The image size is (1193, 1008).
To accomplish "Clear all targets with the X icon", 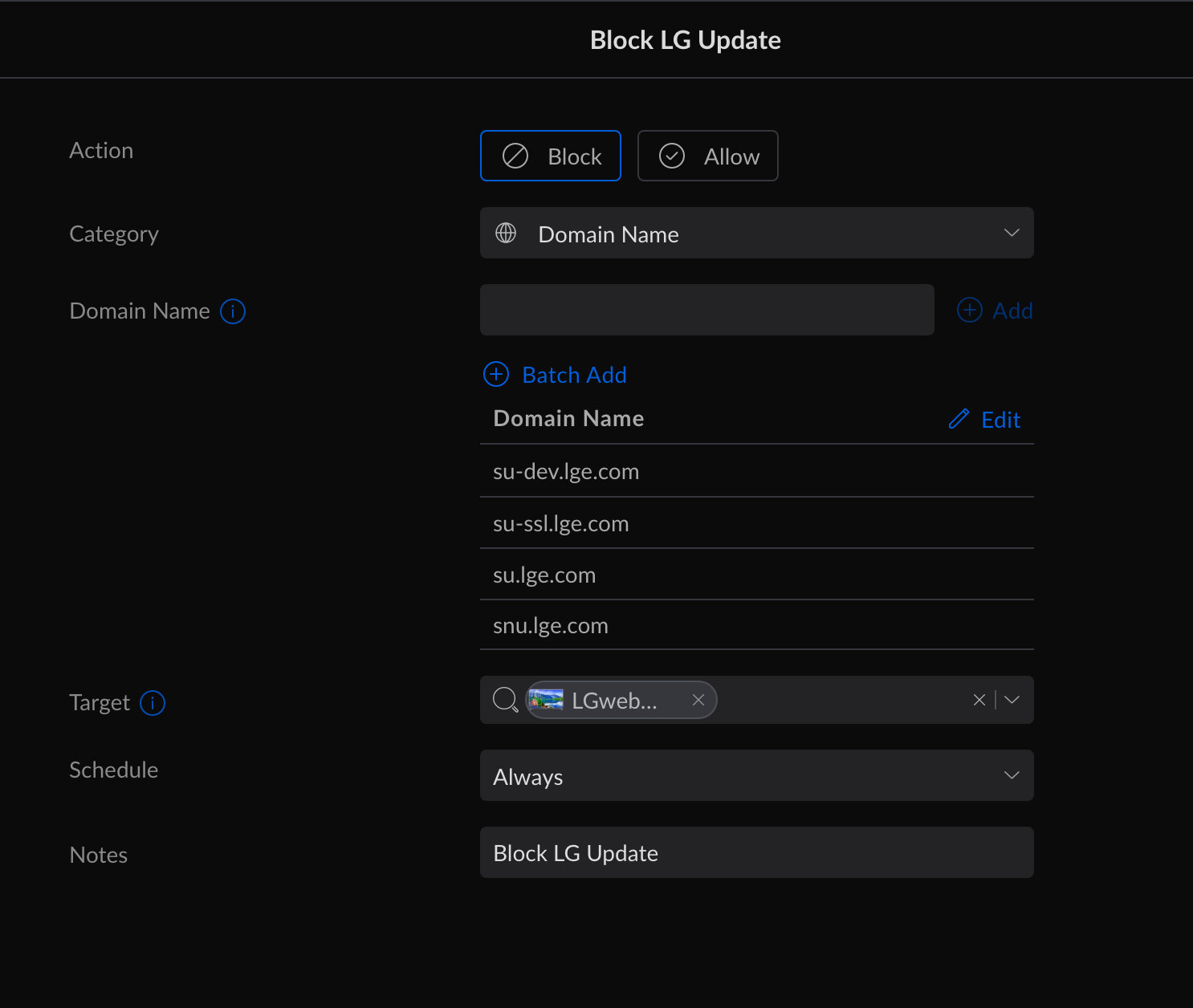I will [979, 700].
